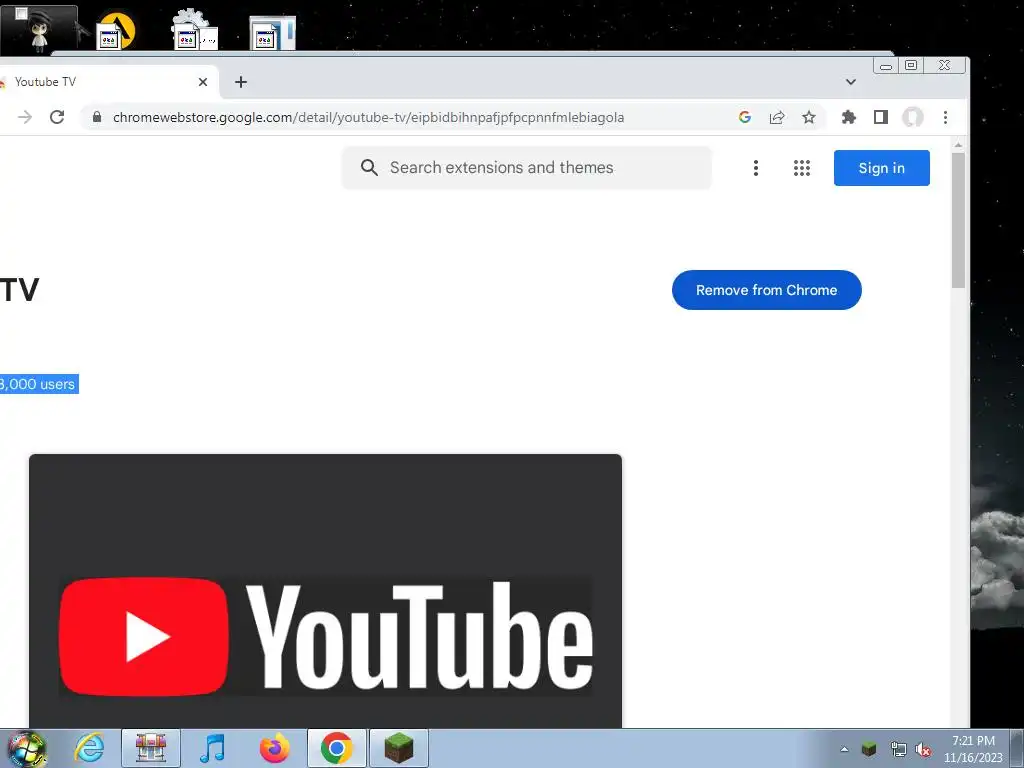Open the taskbar clock and date
The width and height of the screenshot is (1024, 768).
click(x=973, y=749)
